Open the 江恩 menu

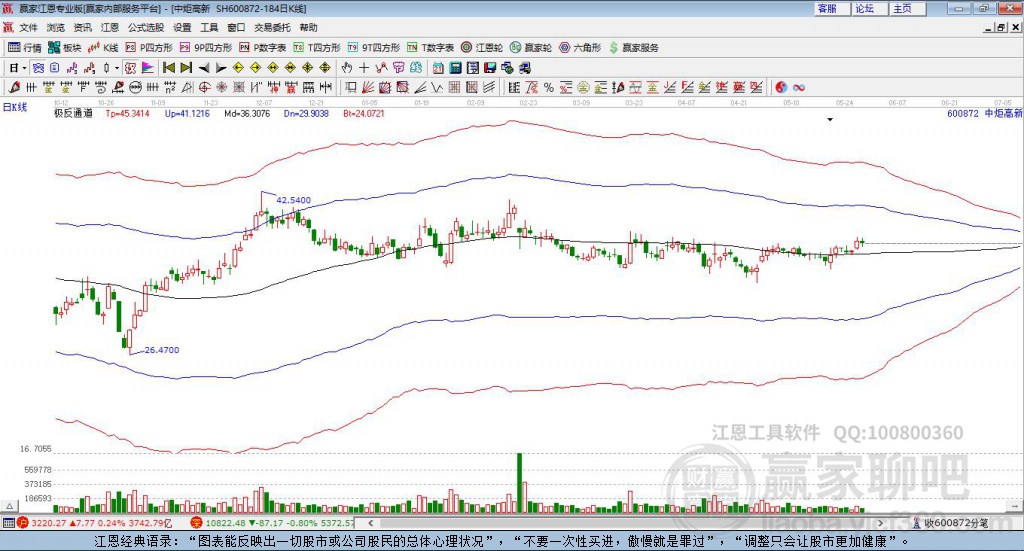[110, 27]
